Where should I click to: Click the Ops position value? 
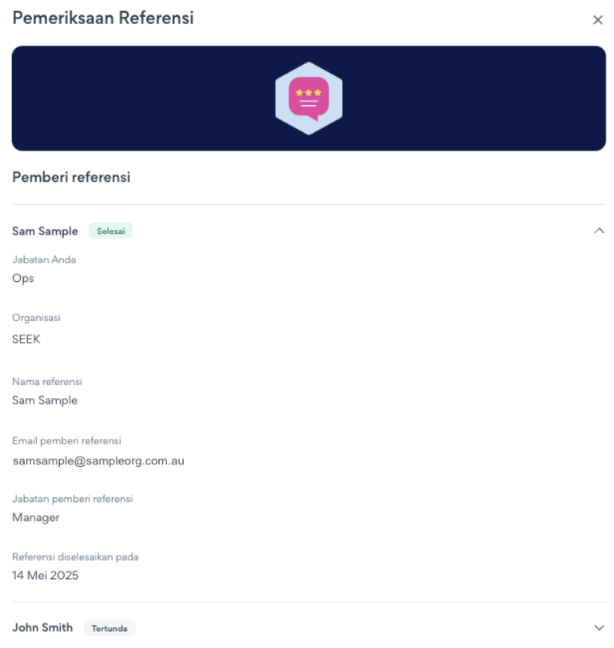point(23,279)
